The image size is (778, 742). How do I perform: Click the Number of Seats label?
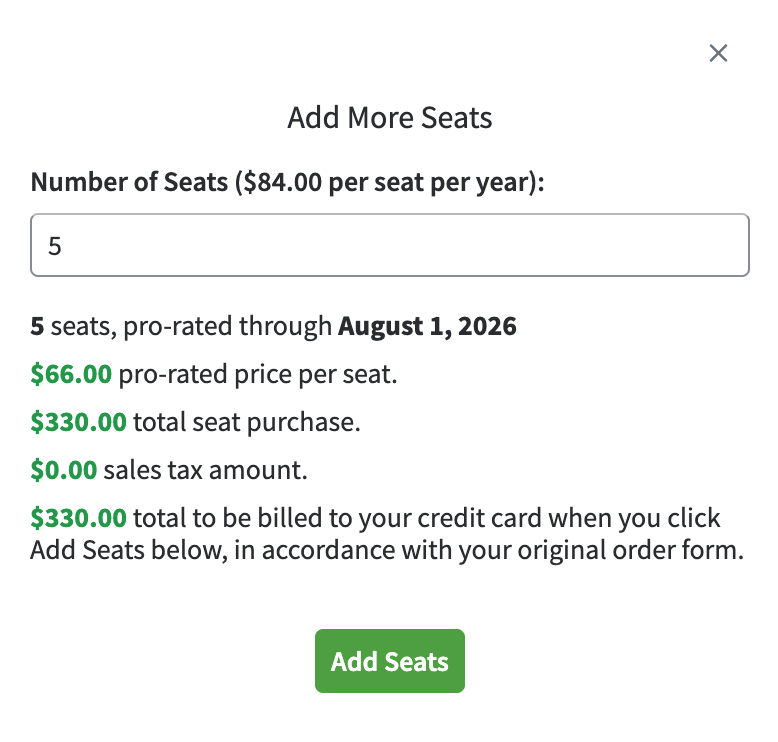point(130,183)
